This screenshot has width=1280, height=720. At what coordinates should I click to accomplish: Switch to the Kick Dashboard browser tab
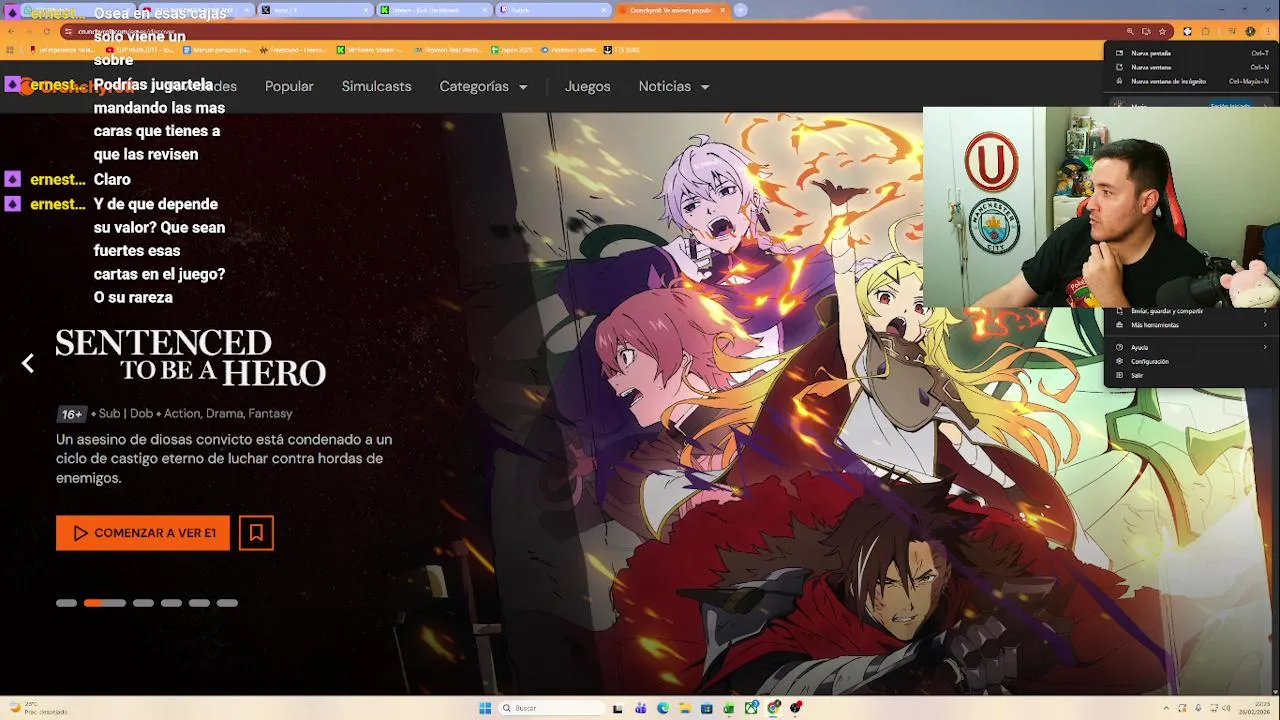click(434, 10)
